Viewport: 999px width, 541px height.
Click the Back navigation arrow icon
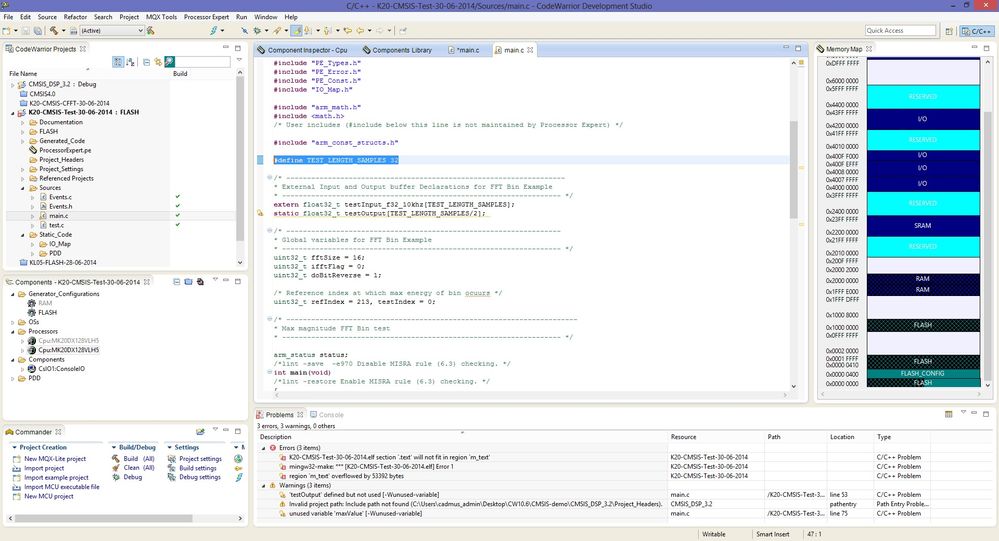pos(361,31)
